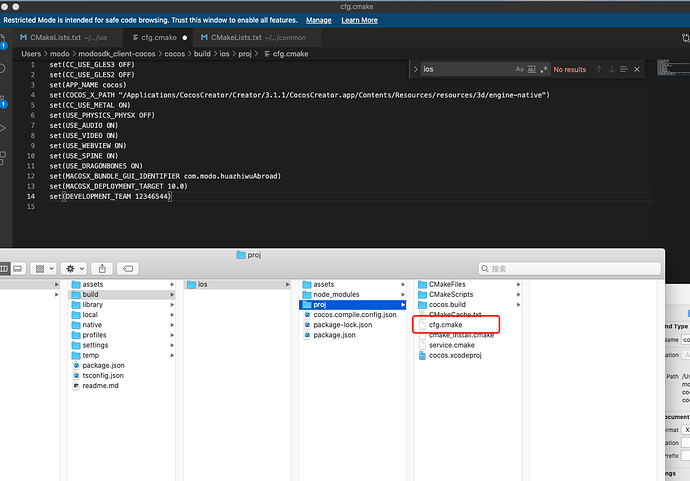
Task: Select the CMakeScripts folder
Action: 468,294
